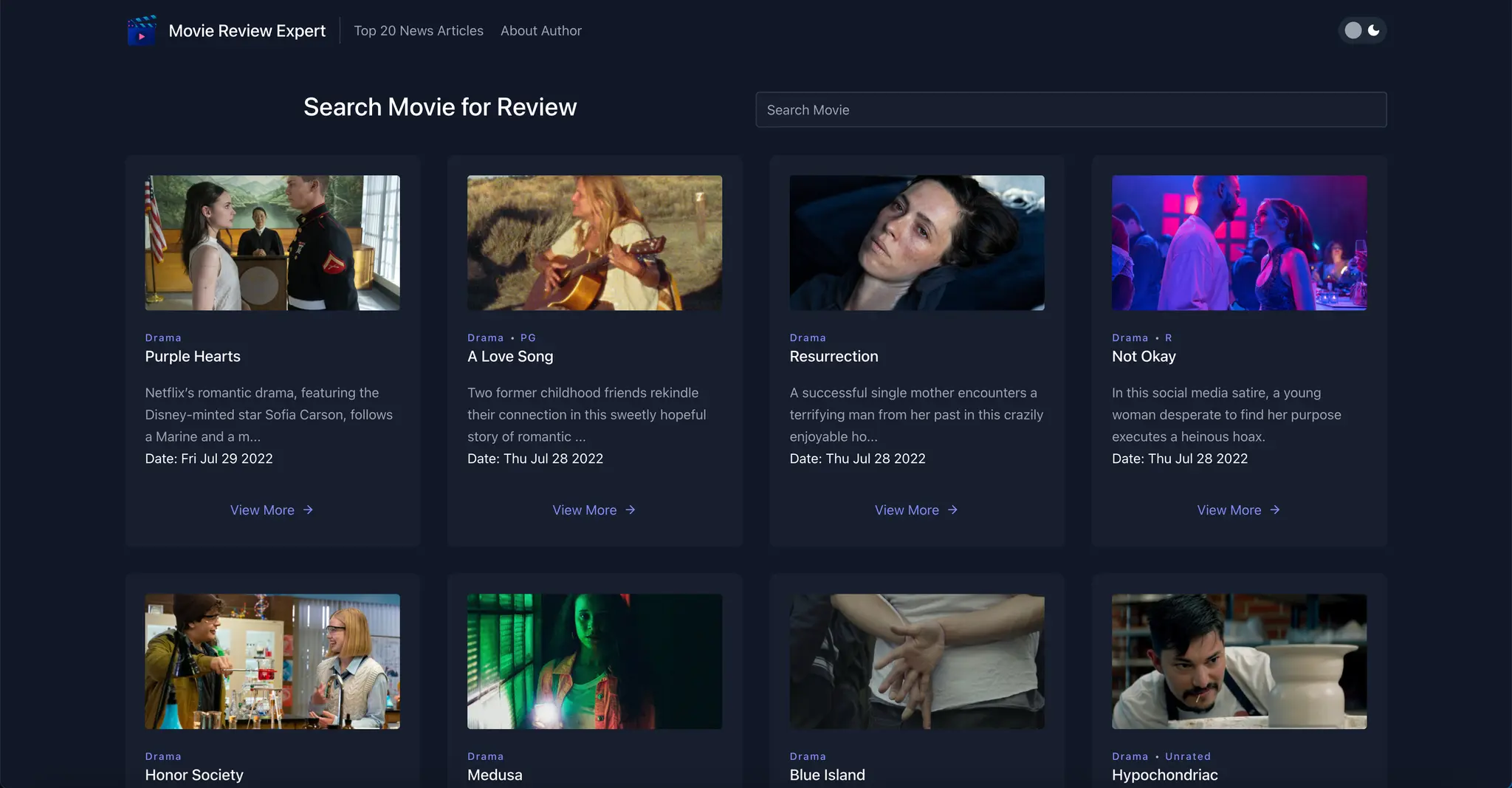Click the Purple Hearts description text
The width and height of the screenshot is (1512, 788).
tap(269, 414)
